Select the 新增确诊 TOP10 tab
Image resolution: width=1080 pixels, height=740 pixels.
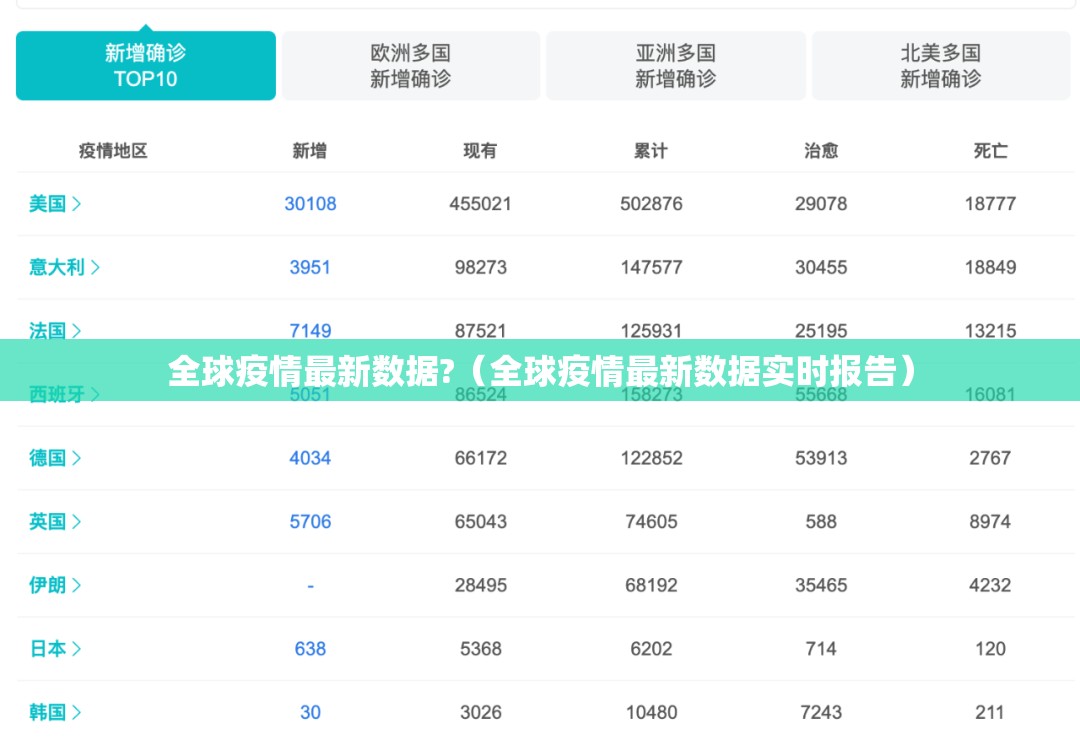[146, 66]
